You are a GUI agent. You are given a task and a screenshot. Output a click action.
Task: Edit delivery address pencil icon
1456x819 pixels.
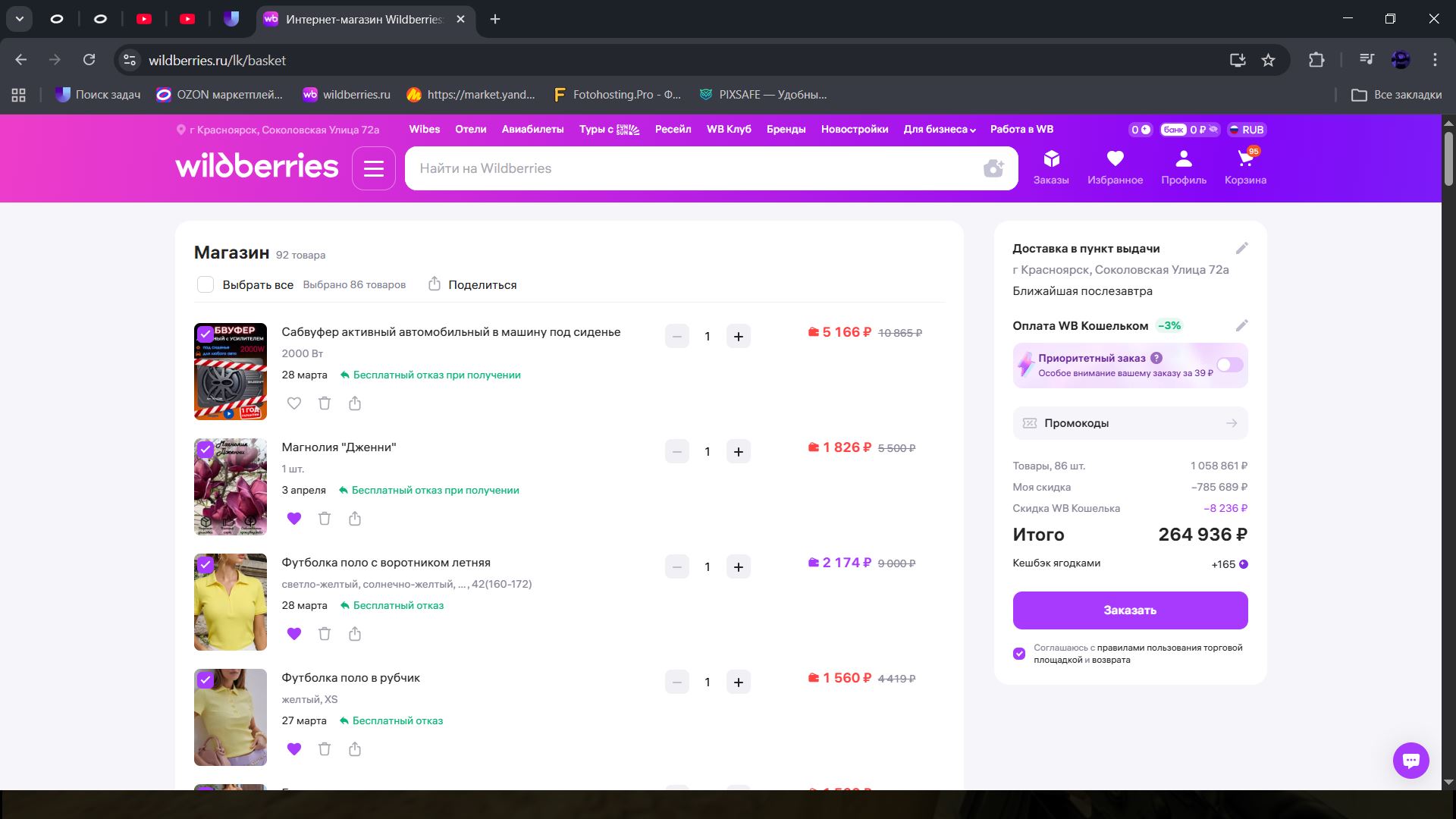point(1241,248)
